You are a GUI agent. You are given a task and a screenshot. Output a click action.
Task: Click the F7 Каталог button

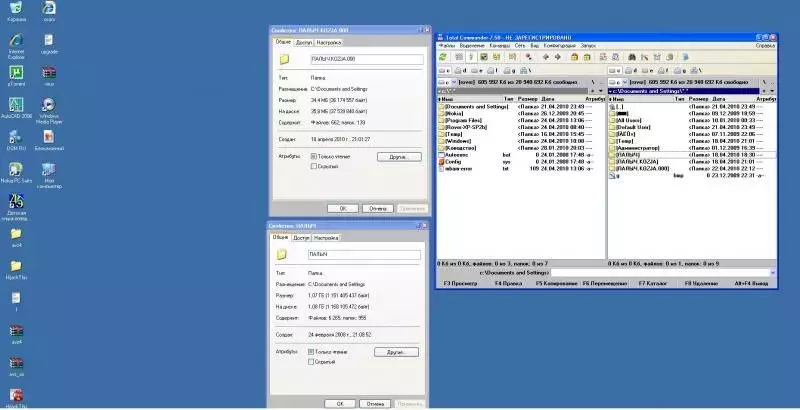click(653, 283)
